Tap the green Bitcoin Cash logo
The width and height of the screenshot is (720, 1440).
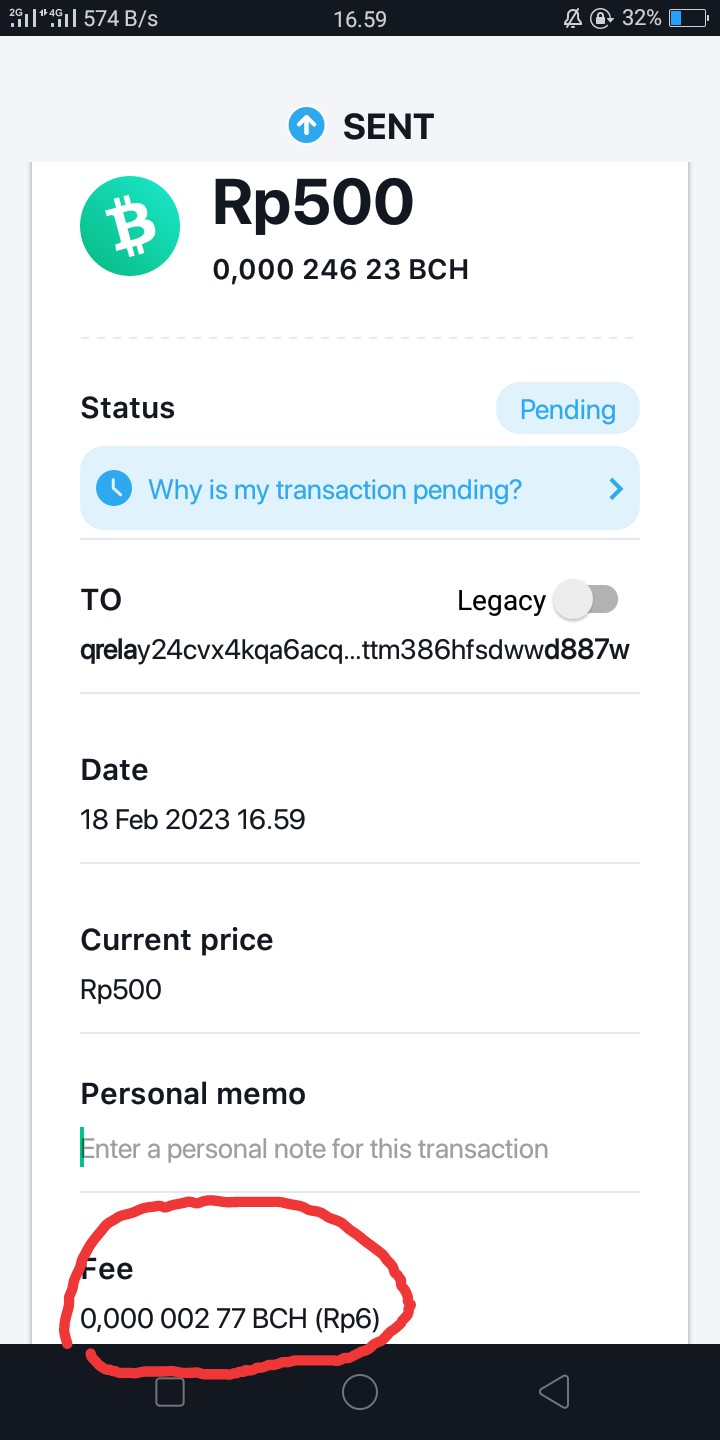[130, 226]
